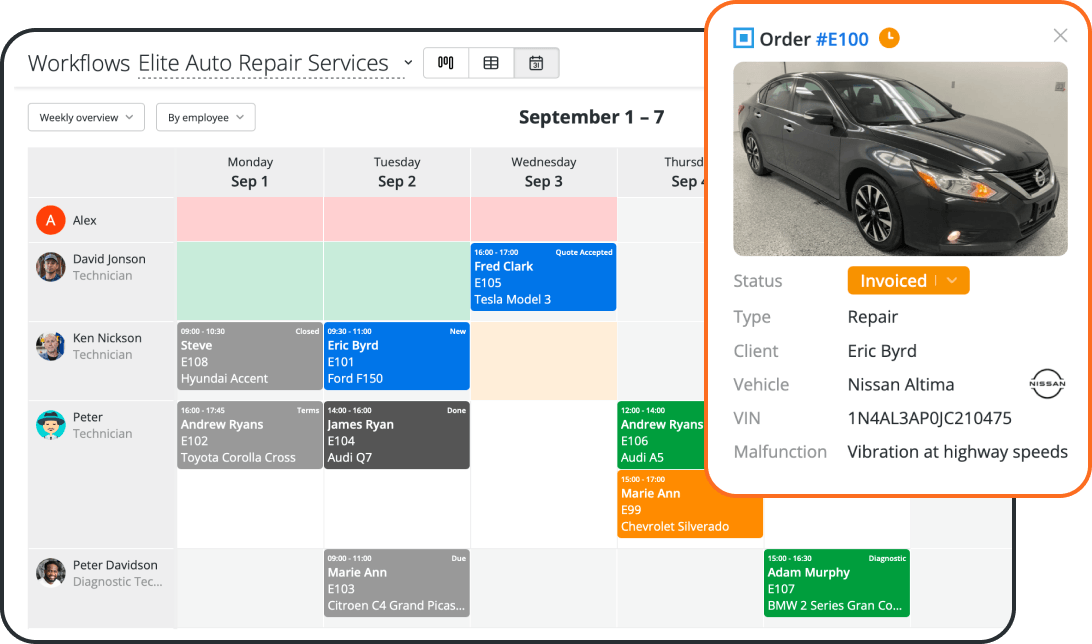Open order link #E100

coord(842,39)
